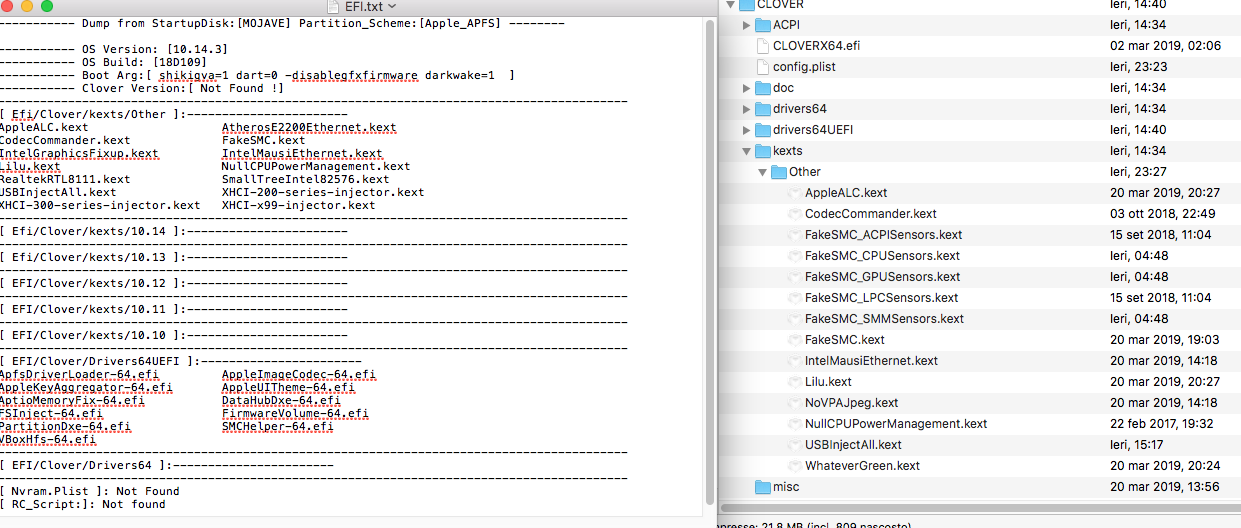Click the EFI.txt window title
Screen dimensions: 1241x528
point(366,6)
